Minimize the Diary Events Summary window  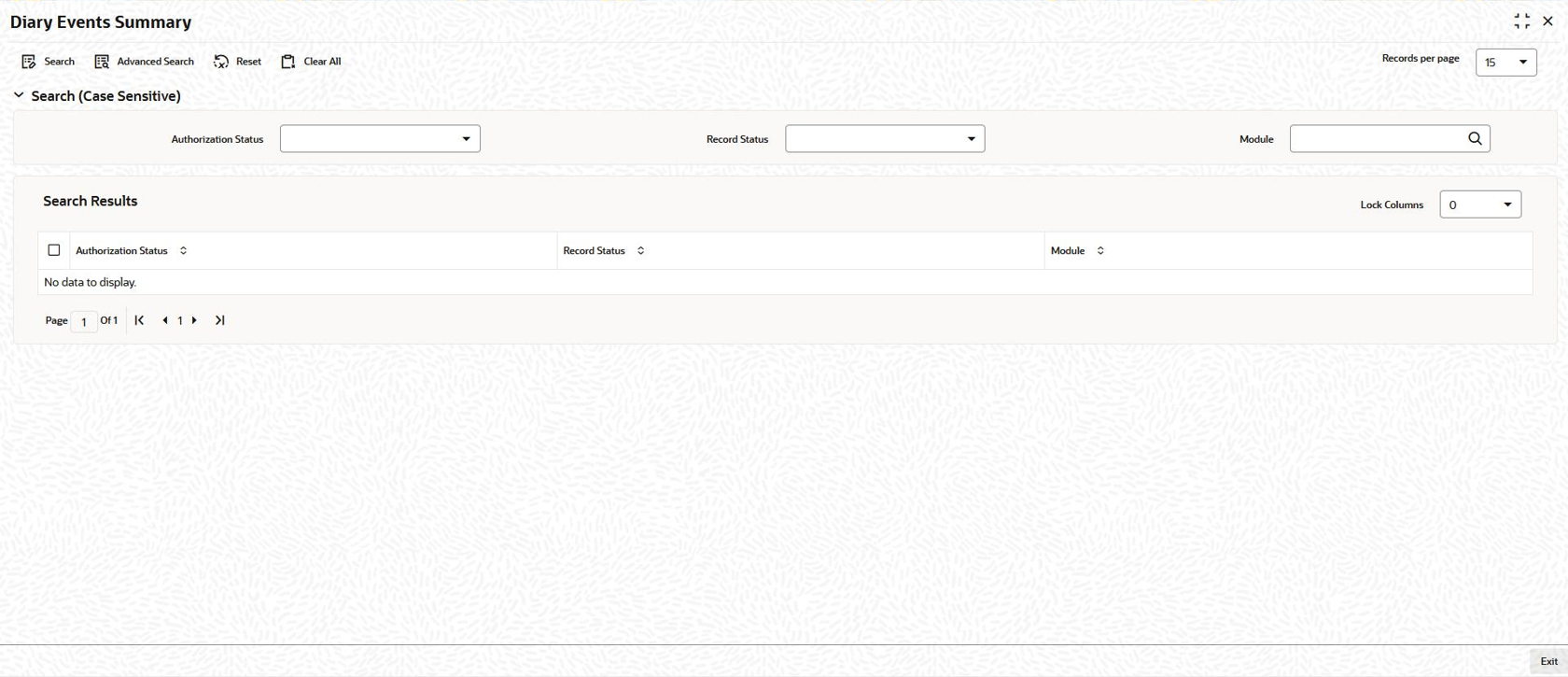[x=1522, y=21]
